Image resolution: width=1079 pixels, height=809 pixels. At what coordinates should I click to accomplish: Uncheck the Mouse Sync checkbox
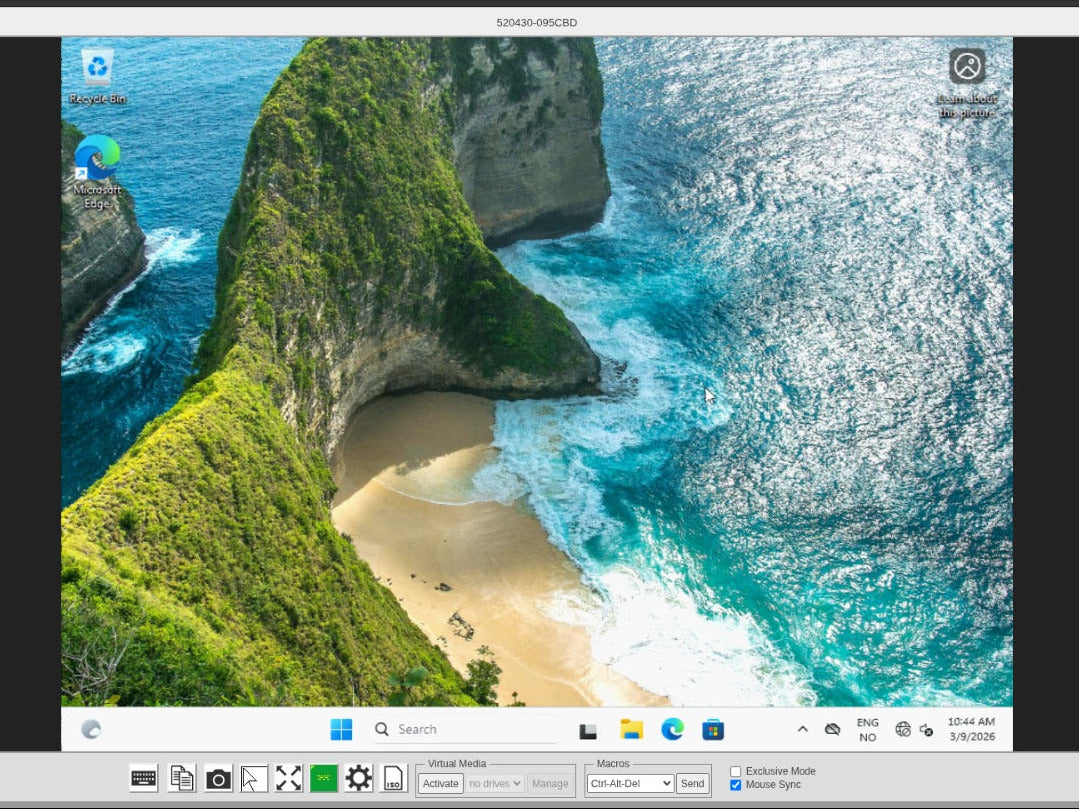[736, 785]
